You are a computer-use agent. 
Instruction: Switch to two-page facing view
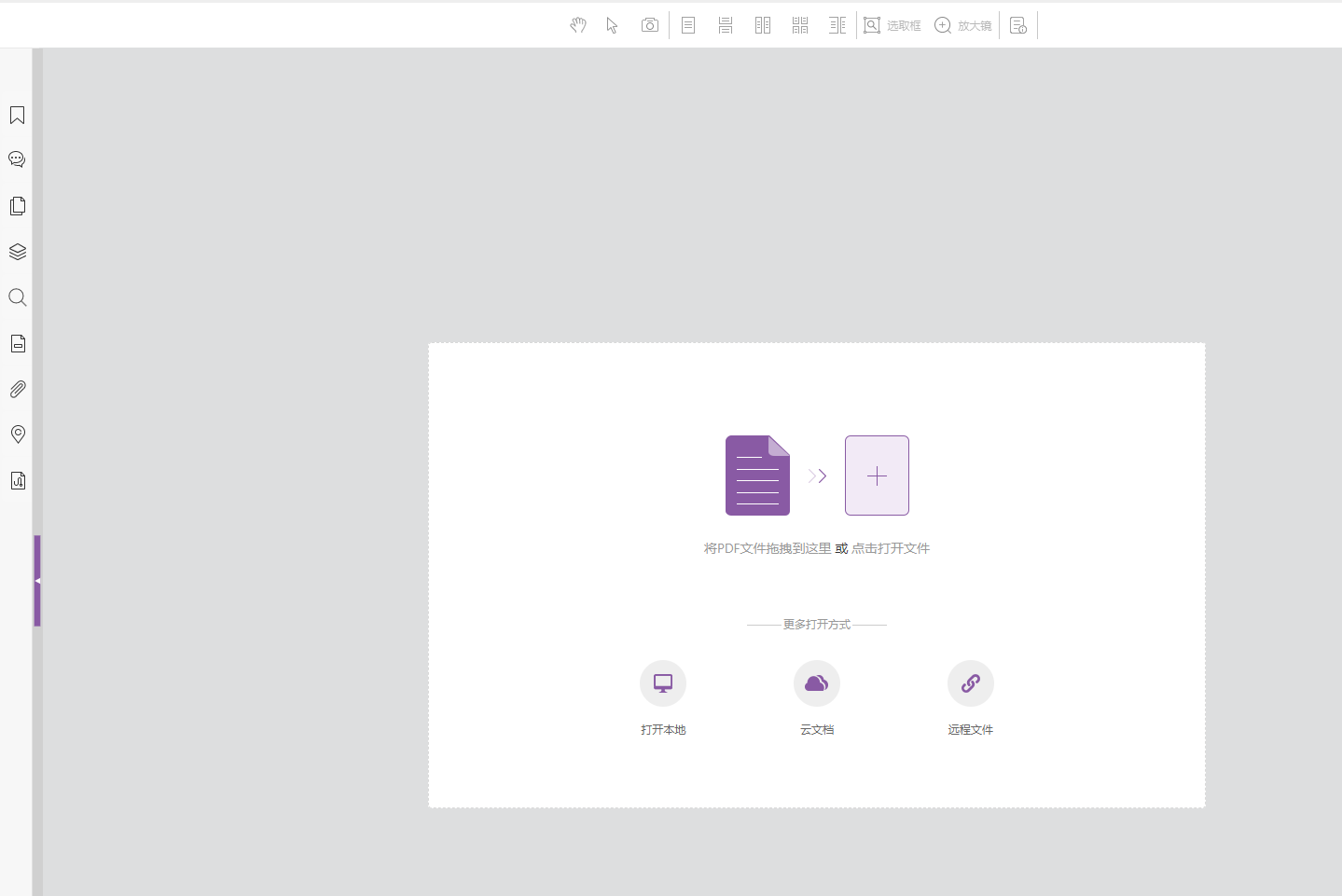(763, 25)
